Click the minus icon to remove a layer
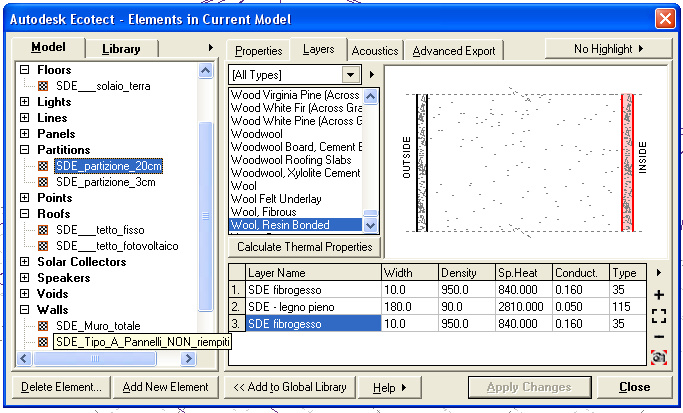Screen dimensions: 683x413 click(659, 337)
